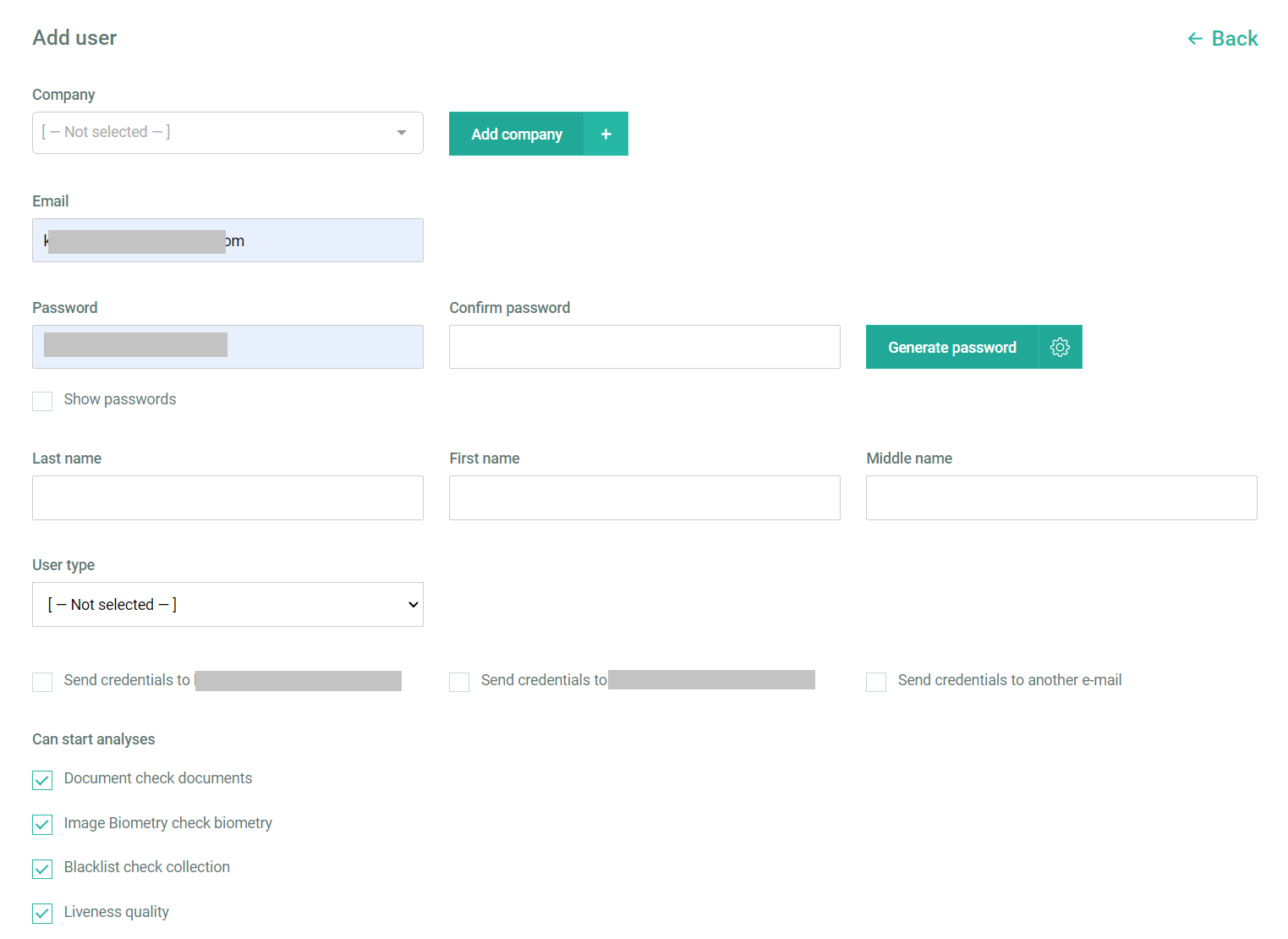This screenshot has width=1288, height=939.
Task: Click into the Last name field
Action: coord(227,497)
